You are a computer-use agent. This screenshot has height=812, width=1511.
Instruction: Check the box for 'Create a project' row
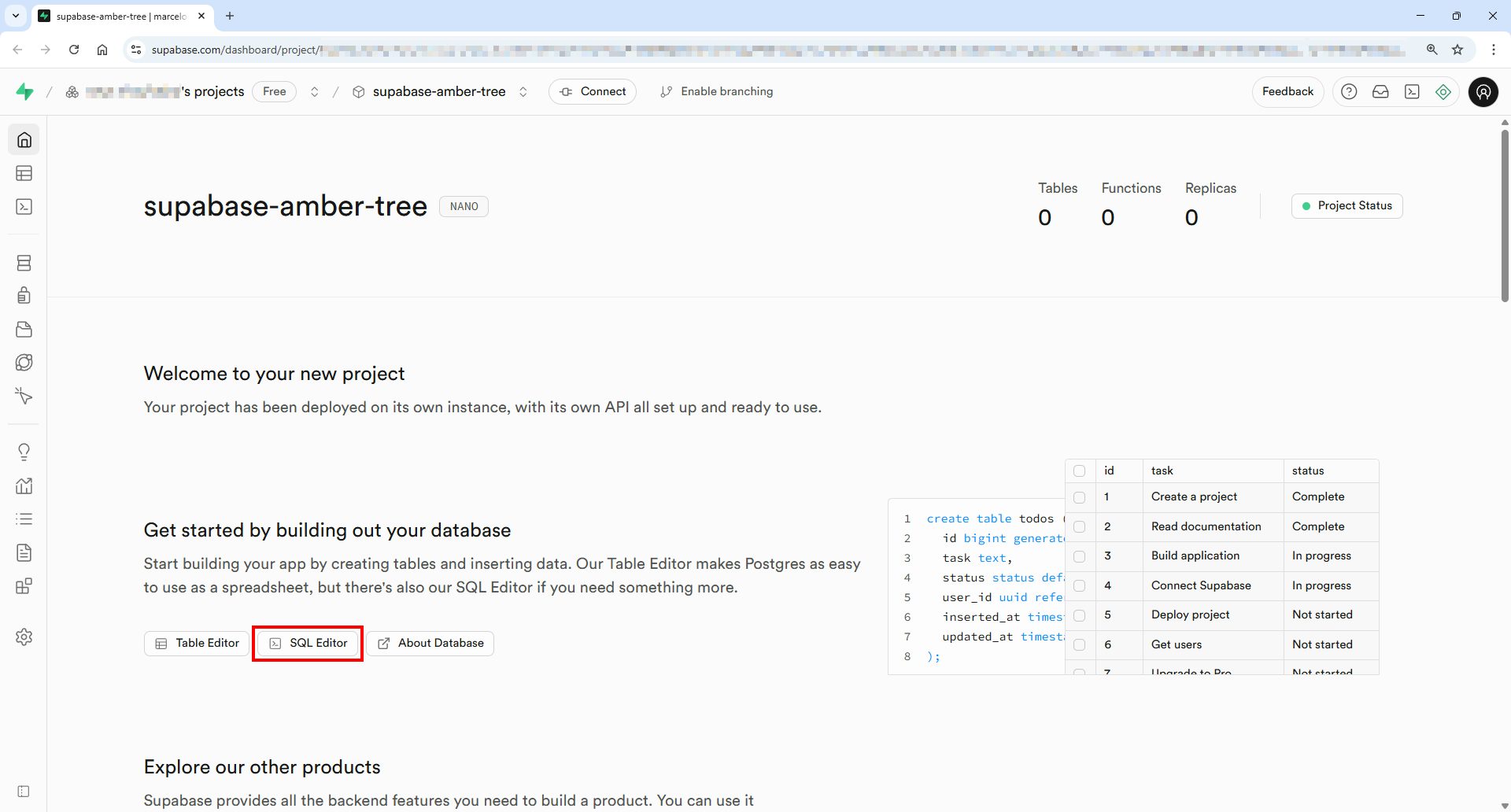pyautogui.click(x=1080, y=497)
